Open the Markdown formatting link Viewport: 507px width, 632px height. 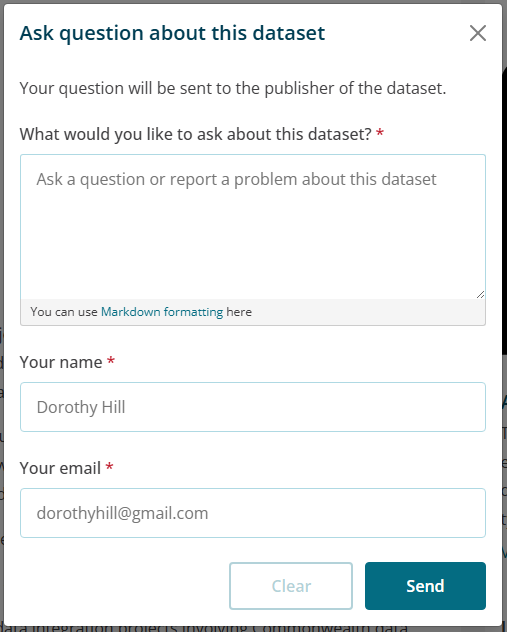tap(162, 312)
